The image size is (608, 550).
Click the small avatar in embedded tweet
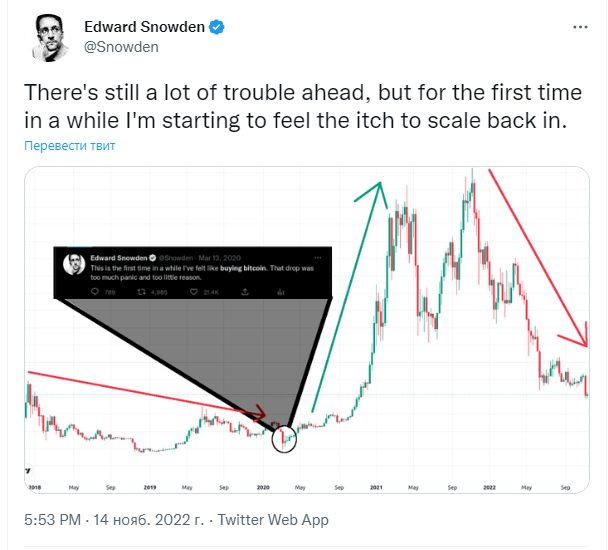point(72,264)
